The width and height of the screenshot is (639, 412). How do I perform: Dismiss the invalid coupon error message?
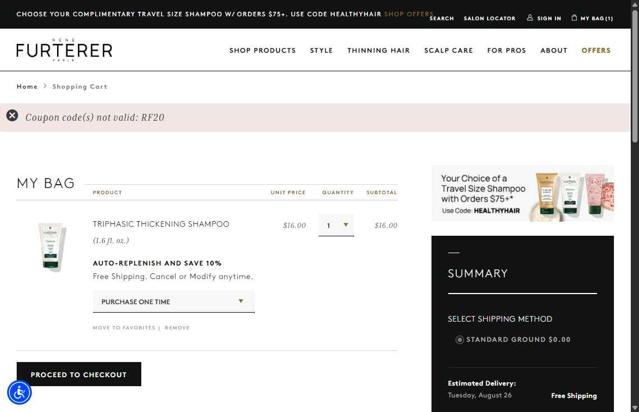12,116
